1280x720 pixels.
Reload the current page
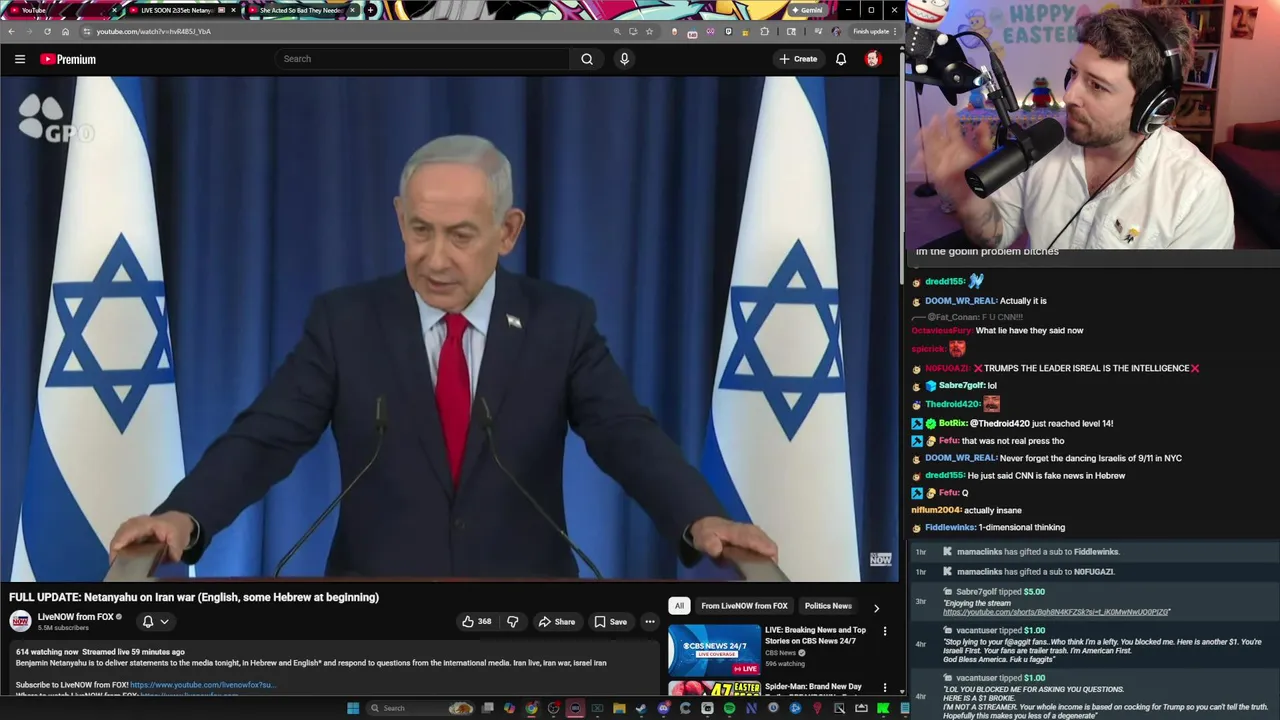tap(47, 31)
